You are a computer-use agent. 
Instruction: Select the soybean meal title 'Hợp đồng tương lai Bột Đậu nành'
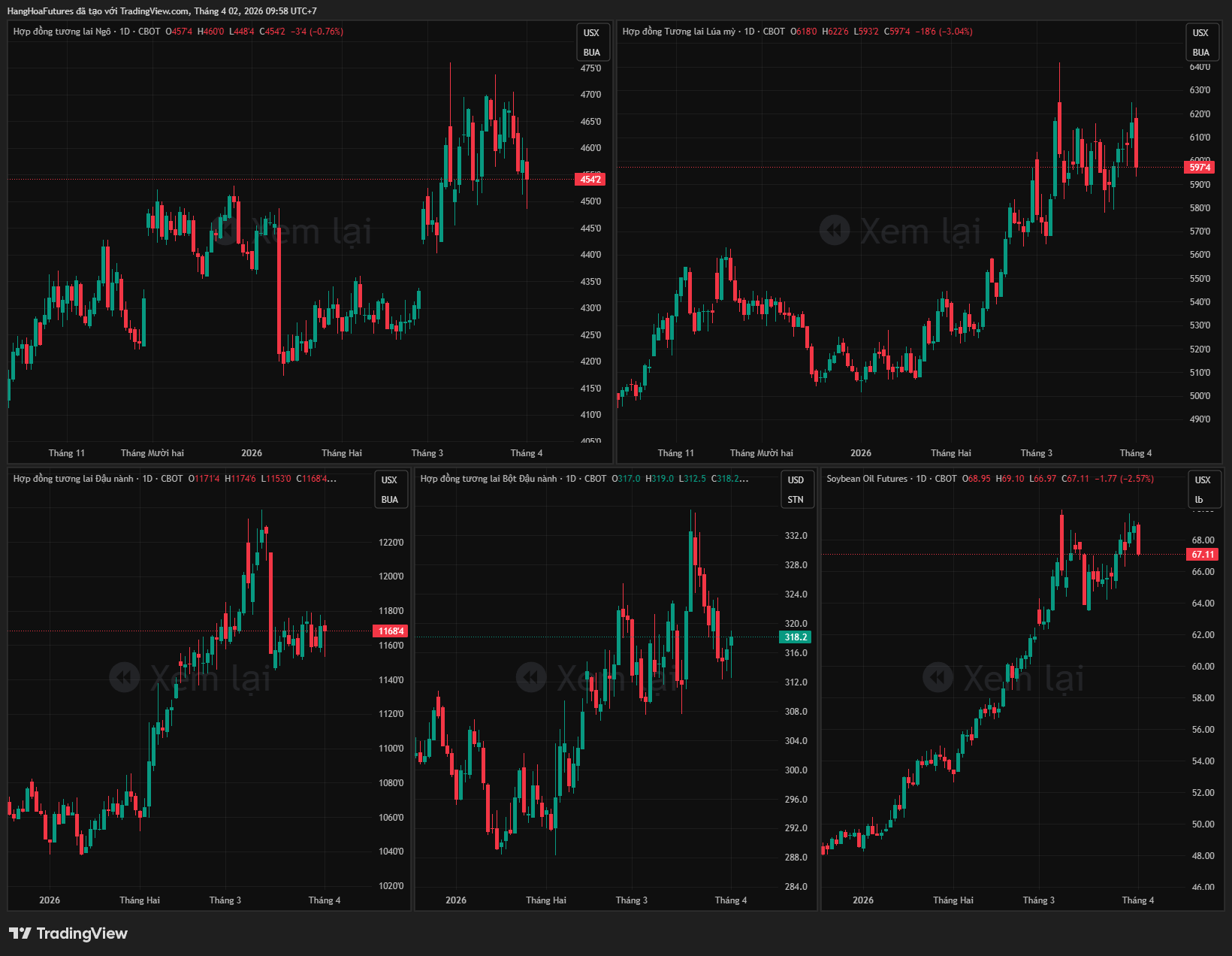pos(489,479)
